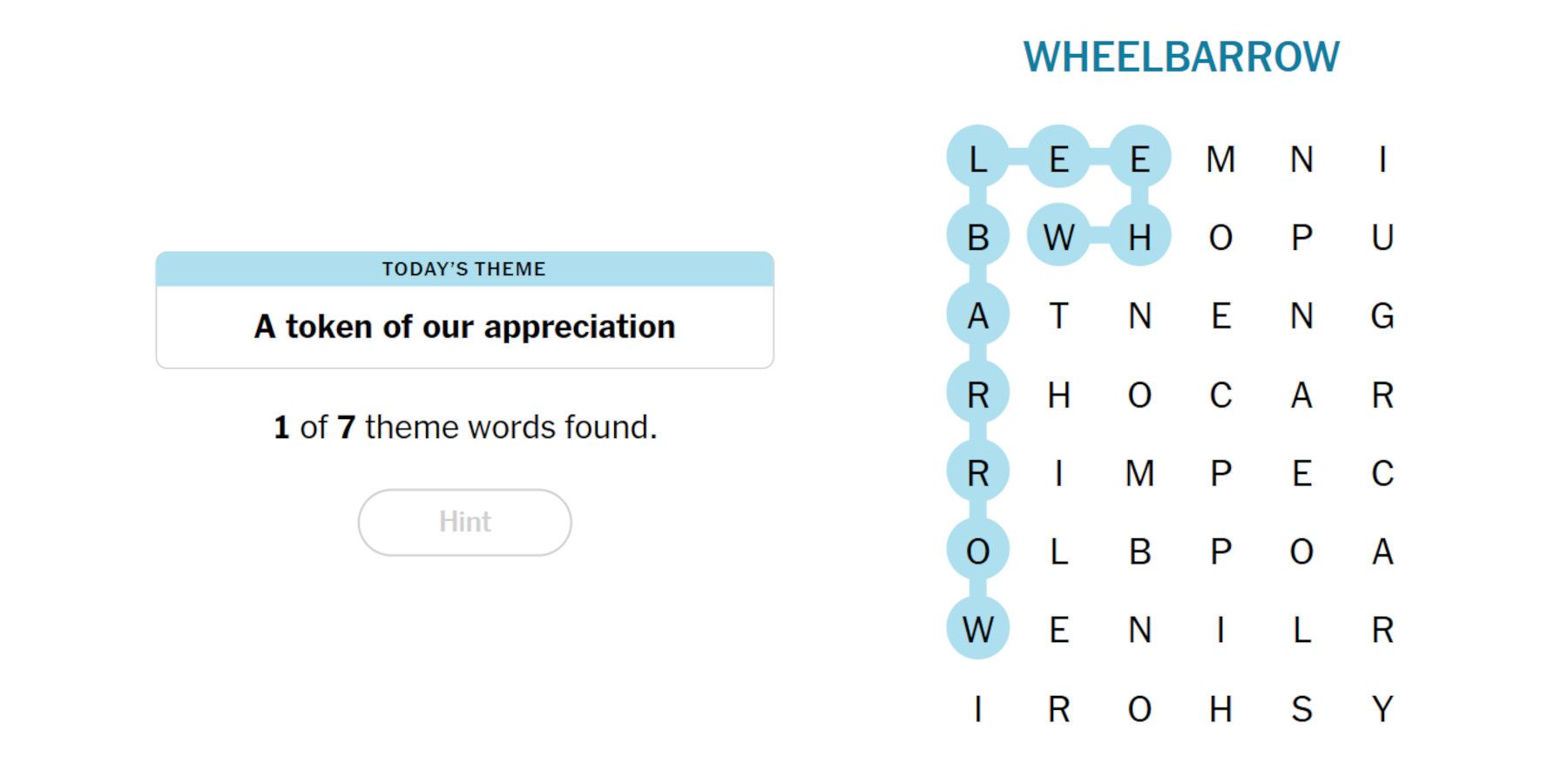Click the Hint button
Viewport: 1568px width, 784px height.
[464, 522]
